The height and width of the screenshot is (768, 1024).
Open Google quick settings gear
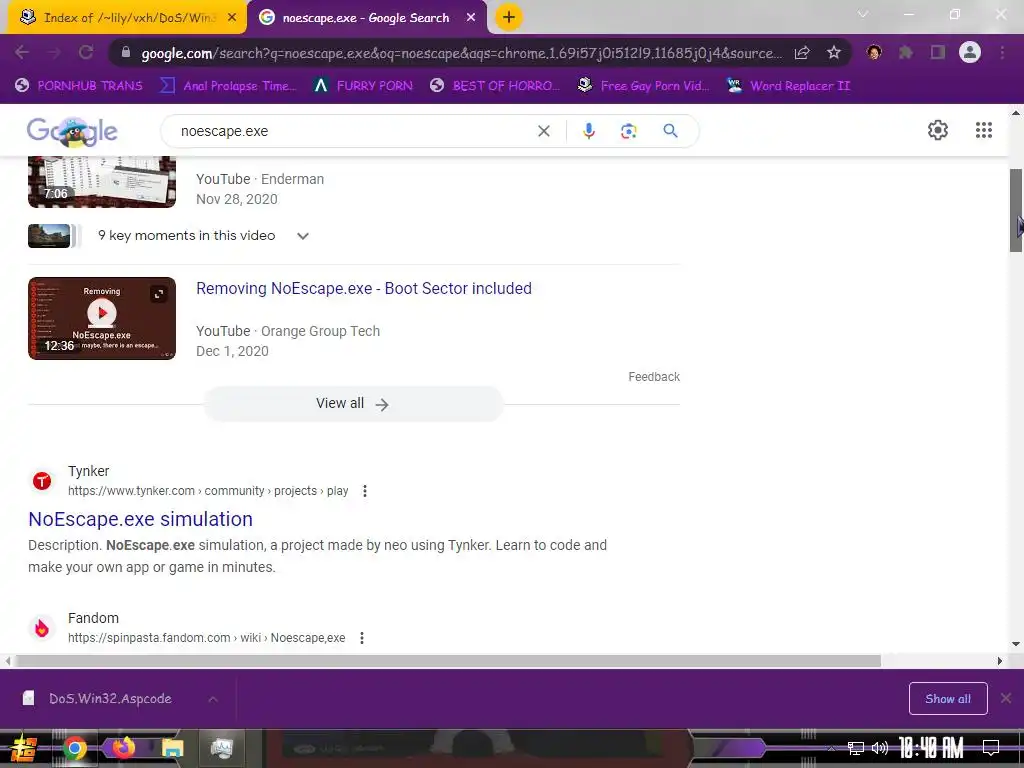click(x=938, y=130)
